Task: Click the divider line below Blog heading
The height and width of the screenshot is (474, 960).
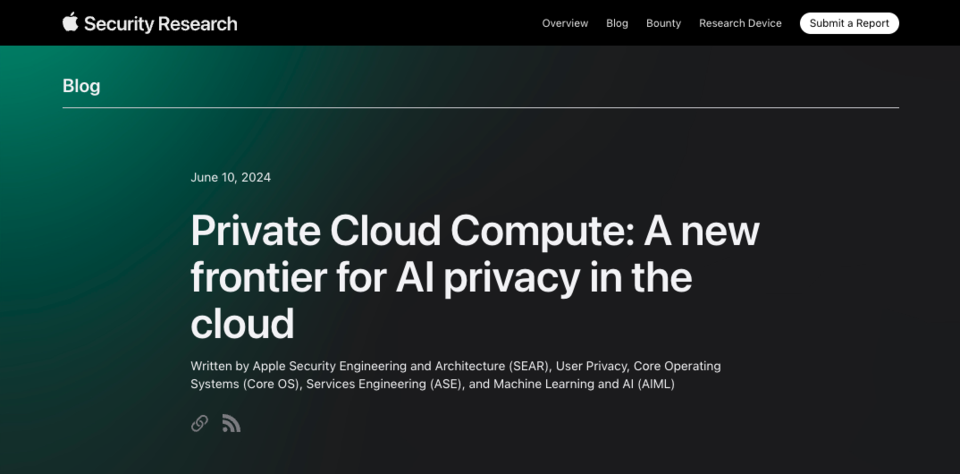Action: (x=480, y=107)
